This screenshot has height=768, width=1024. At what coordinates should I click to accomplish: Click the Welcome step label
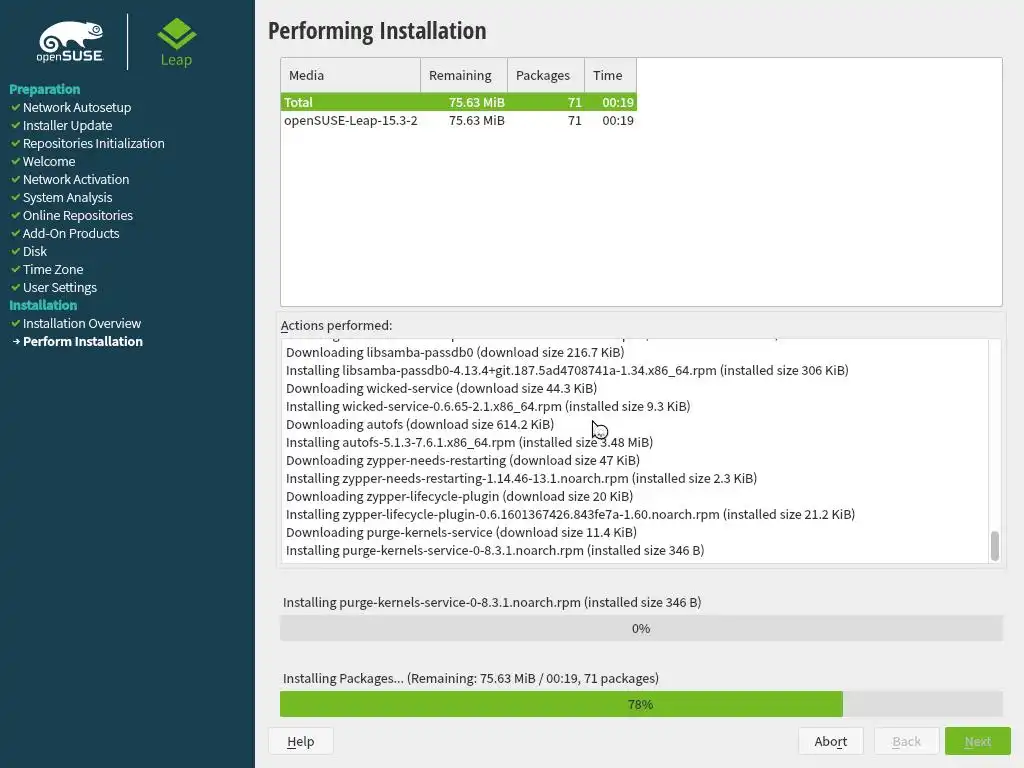tap(49, 161)
